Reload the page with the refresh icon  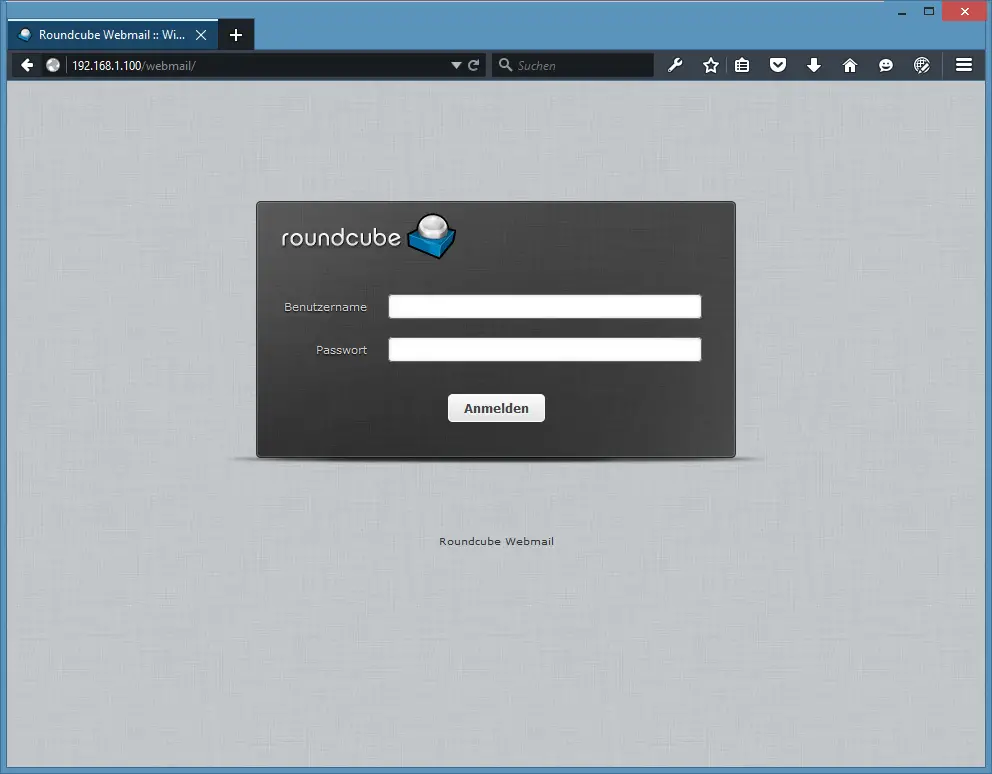click(474, 65)
